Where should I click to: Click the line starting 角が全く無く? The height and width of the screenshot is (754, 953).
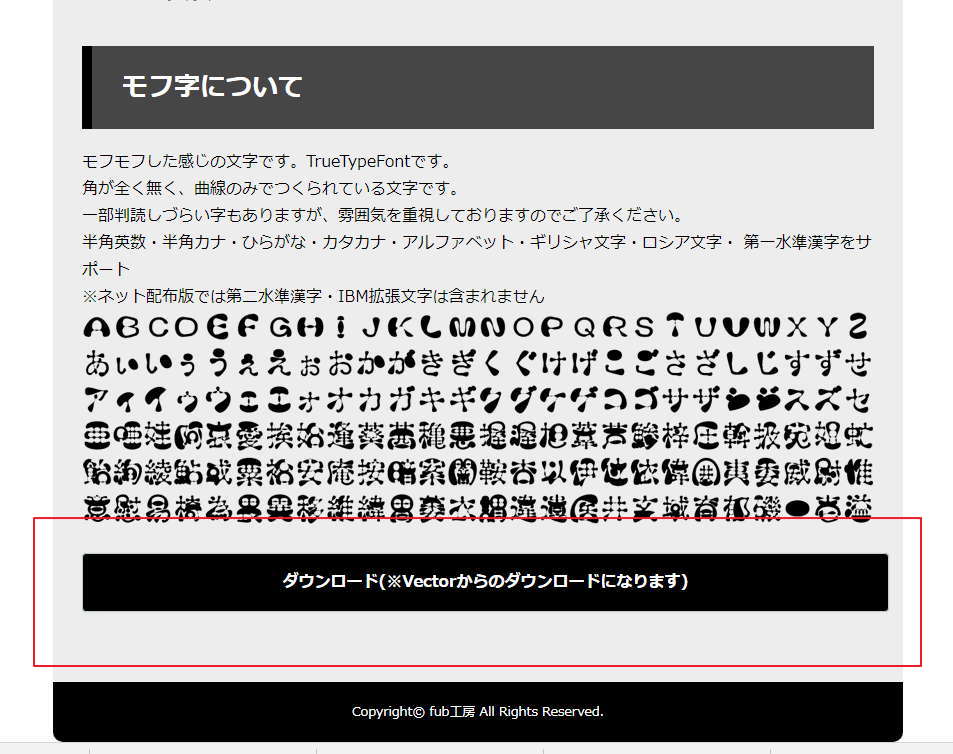(272, 188)
